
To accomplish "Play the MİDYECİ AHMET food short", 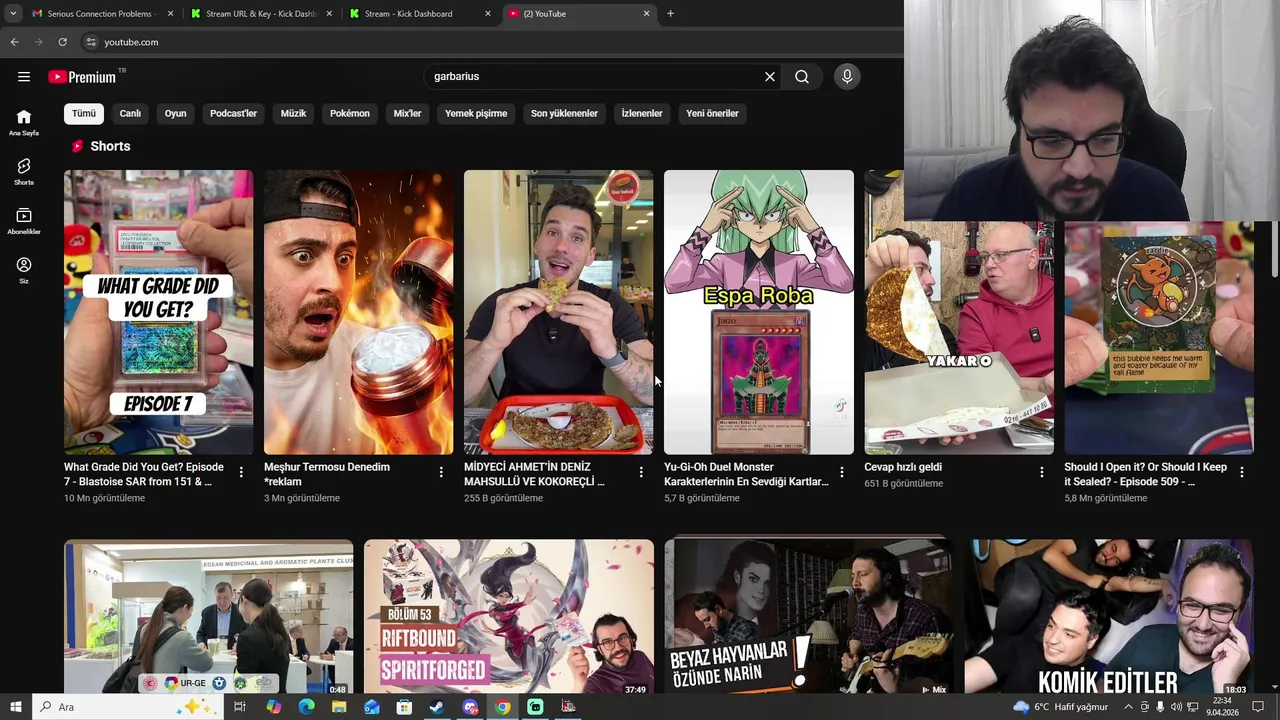I will tap(558, 312).
